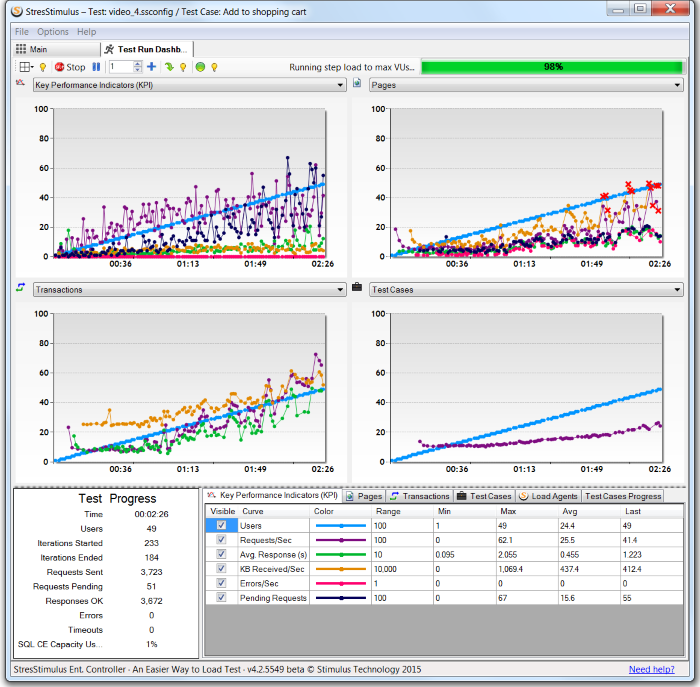Click the briefcase icon beside Test Cases dropdown
Viewport: 700px width, 687px height.
coord(357,287)
